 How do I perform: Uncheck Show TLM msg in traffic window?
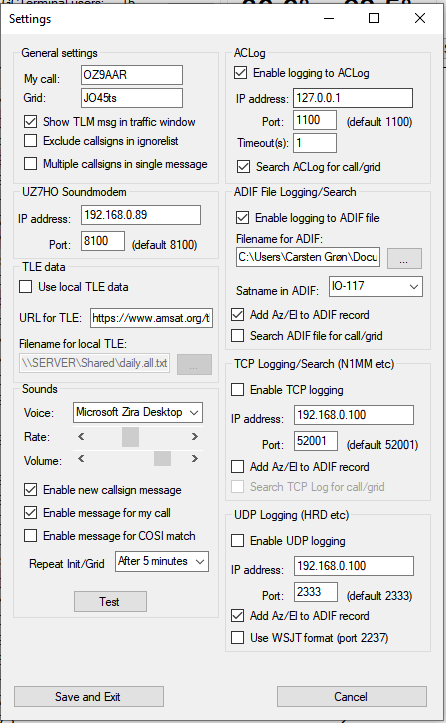(x=30, y=122)
